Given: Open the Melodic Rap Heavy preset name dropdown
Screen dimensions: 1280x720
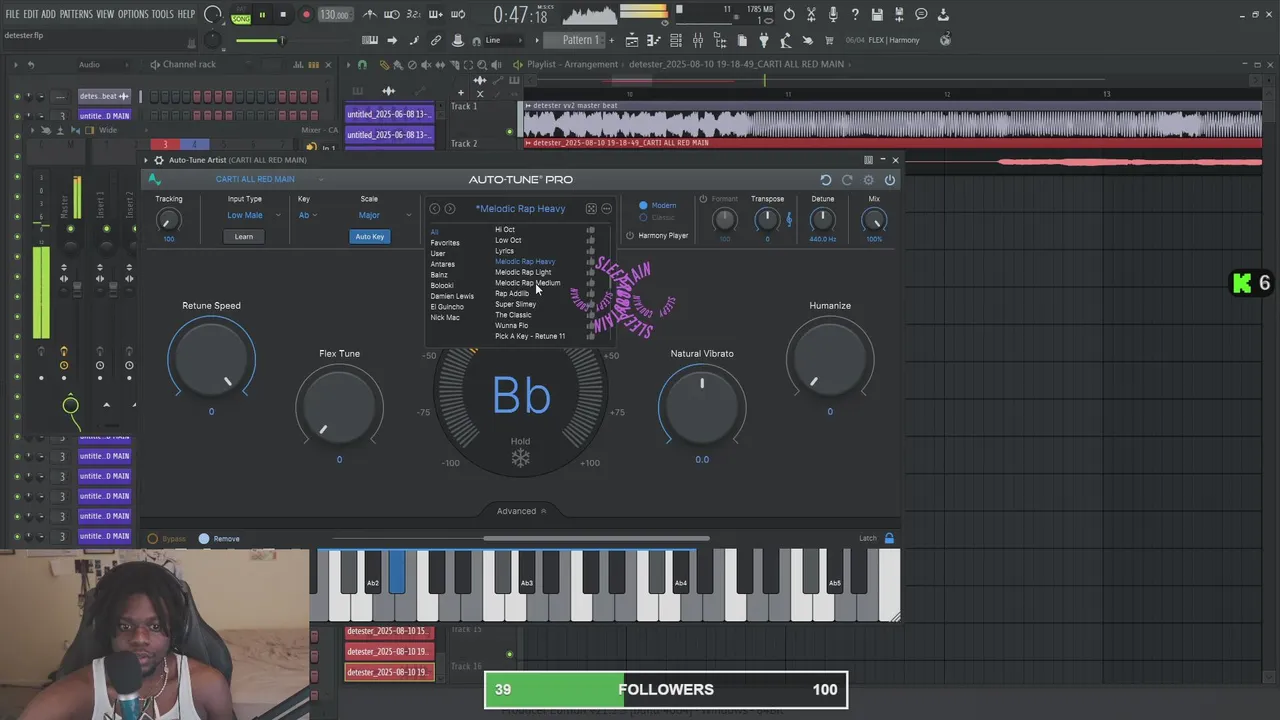Looking at the screenshot, I should [x=521, y=209].
